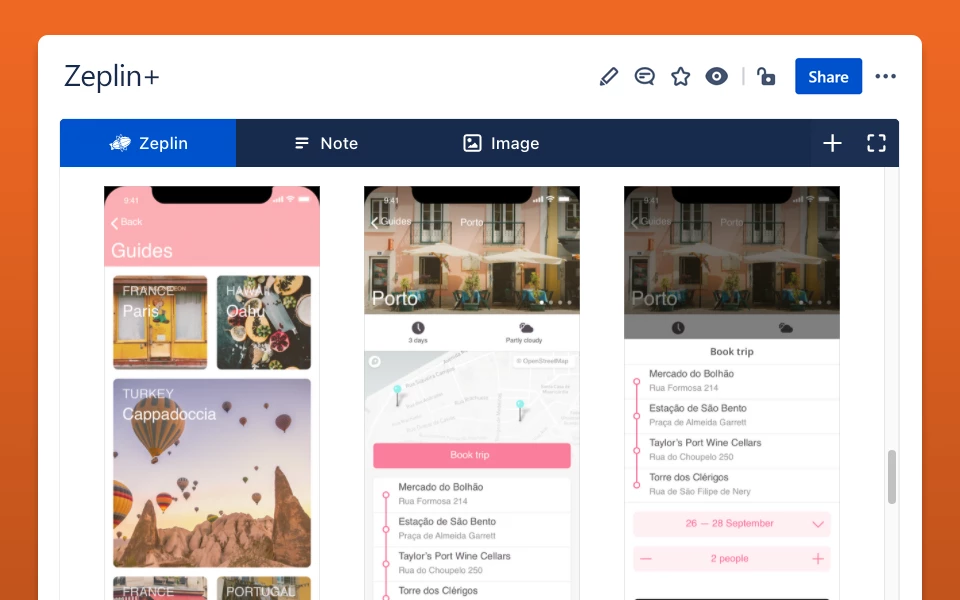Expand the 26 – 28 September date dropdown
This screenshot has height=600, width=960.
tap(732, 524)
